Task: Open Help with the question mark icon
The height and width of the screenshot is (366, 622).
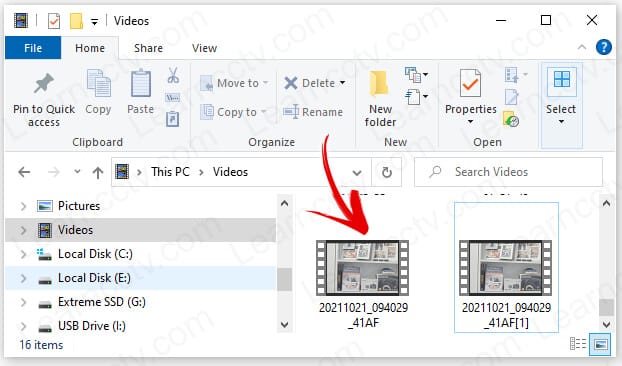Action: [x=603, y=47]
